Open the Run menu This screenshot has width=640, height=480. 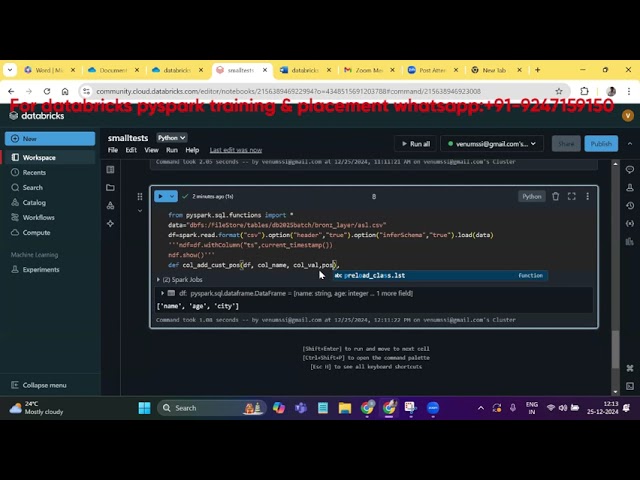[172, 150]
